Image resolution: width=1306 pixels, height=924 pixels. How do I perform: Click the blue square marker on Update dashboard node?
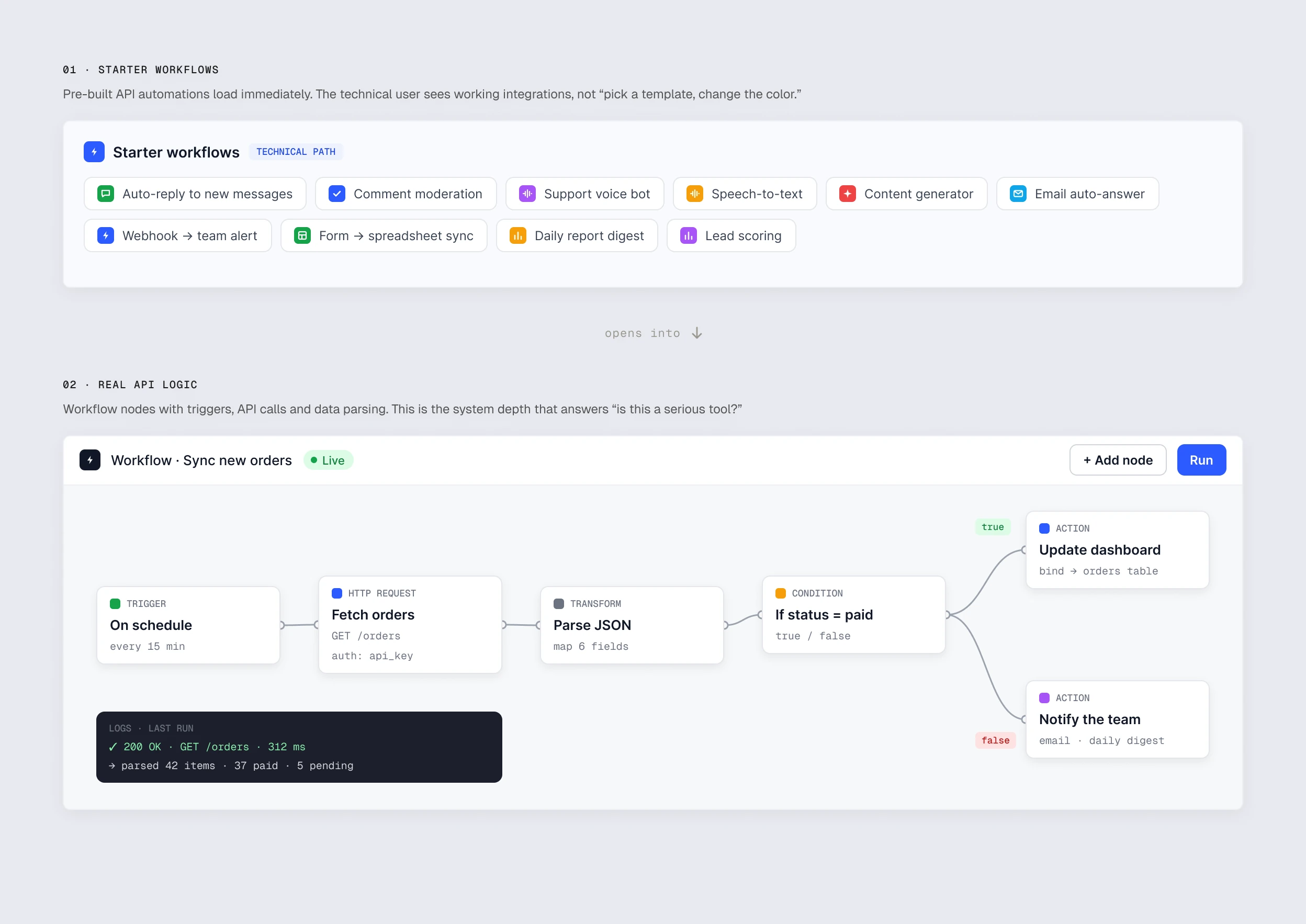pos(1044,528)
